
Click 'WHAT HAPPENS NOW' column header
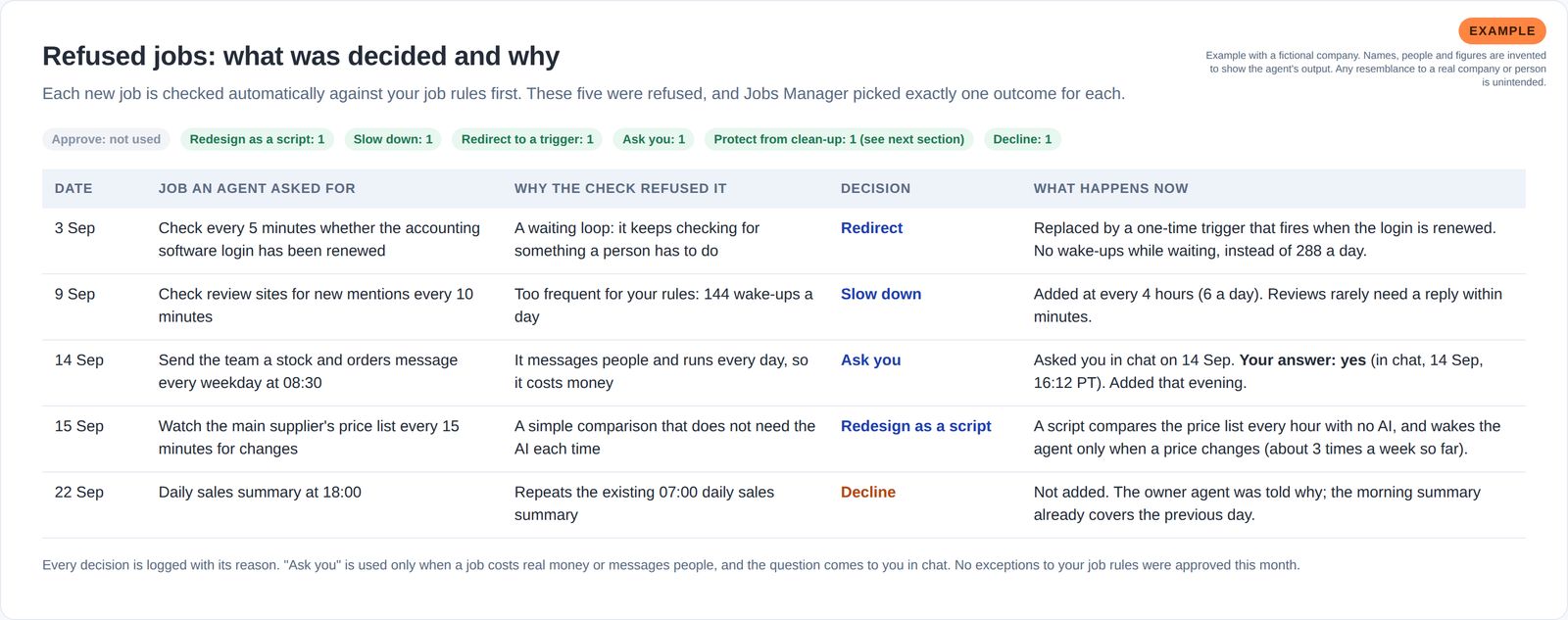1110,188
